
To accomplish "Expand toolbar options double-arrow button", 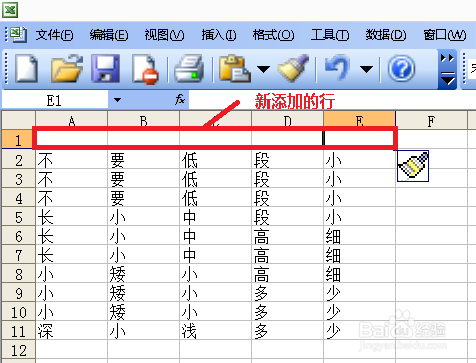I will pyautogui.click(x=447, y=69).
